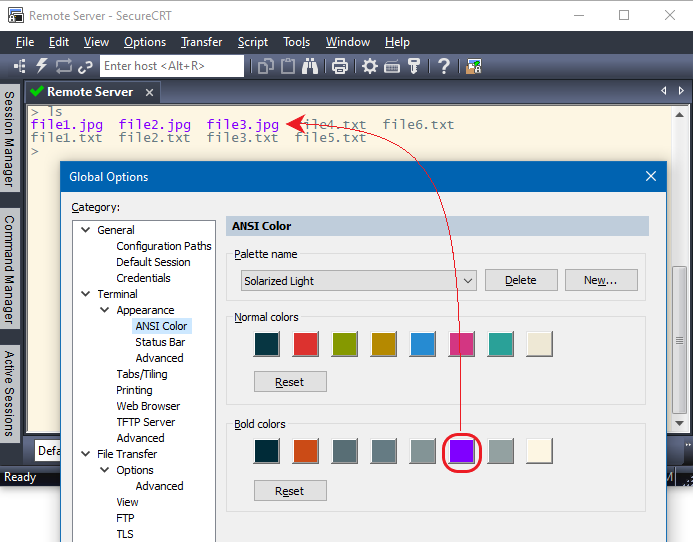Click the public key assistant icon

(x=414, y=66)
